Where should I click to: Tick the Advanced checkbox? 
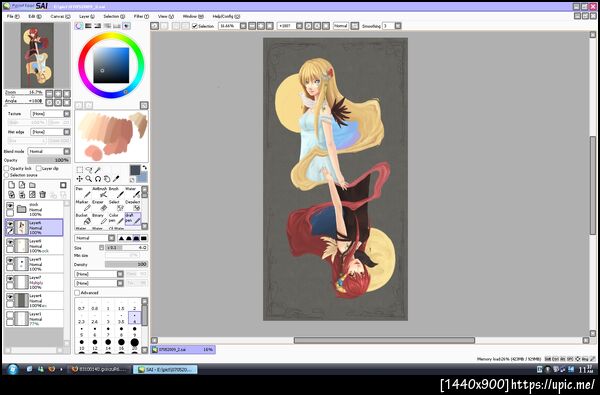coord(77,293)
